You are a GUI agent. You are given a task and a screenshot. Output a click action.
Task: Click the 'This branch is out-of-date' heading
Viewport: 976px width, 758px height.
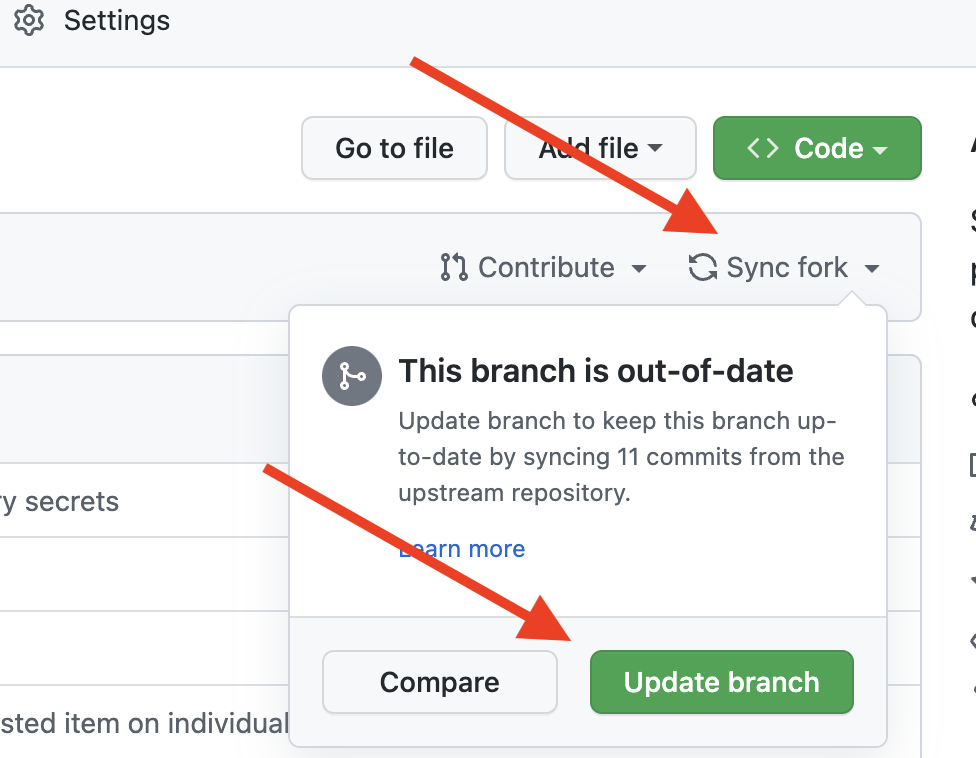coord(596,371)
